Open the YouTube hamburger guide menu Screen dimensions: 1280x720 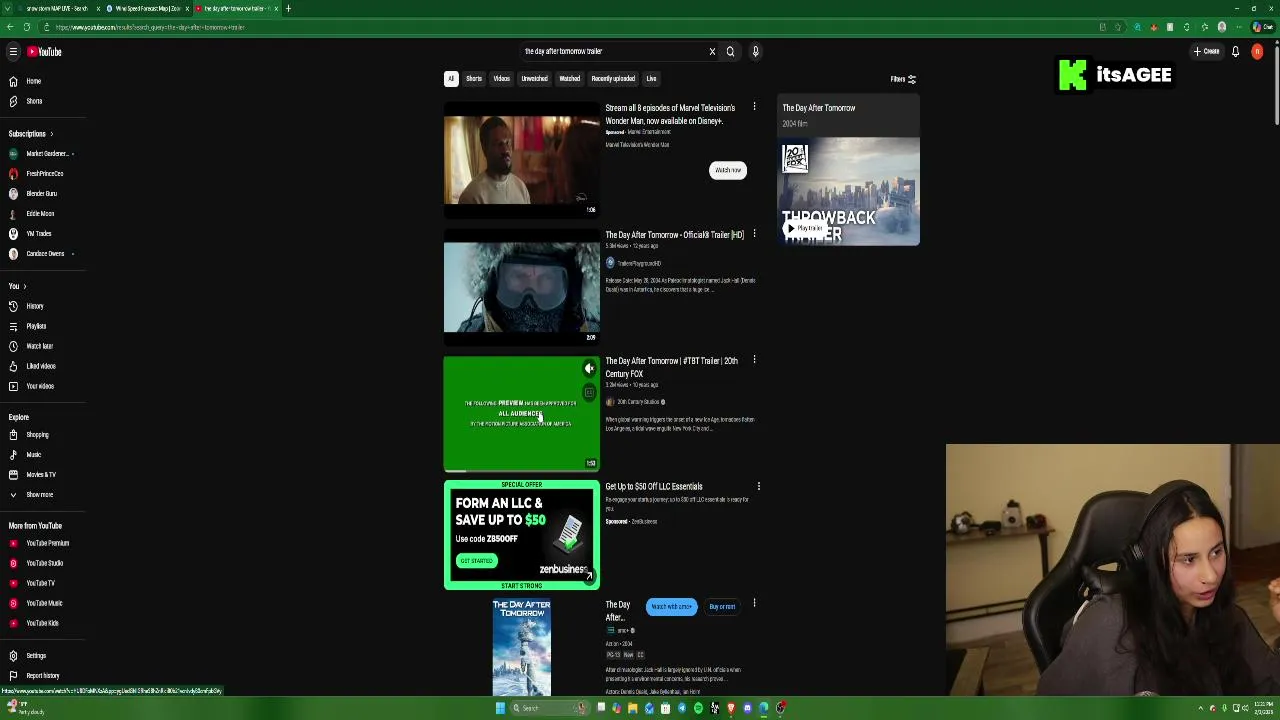coord(13,52)
